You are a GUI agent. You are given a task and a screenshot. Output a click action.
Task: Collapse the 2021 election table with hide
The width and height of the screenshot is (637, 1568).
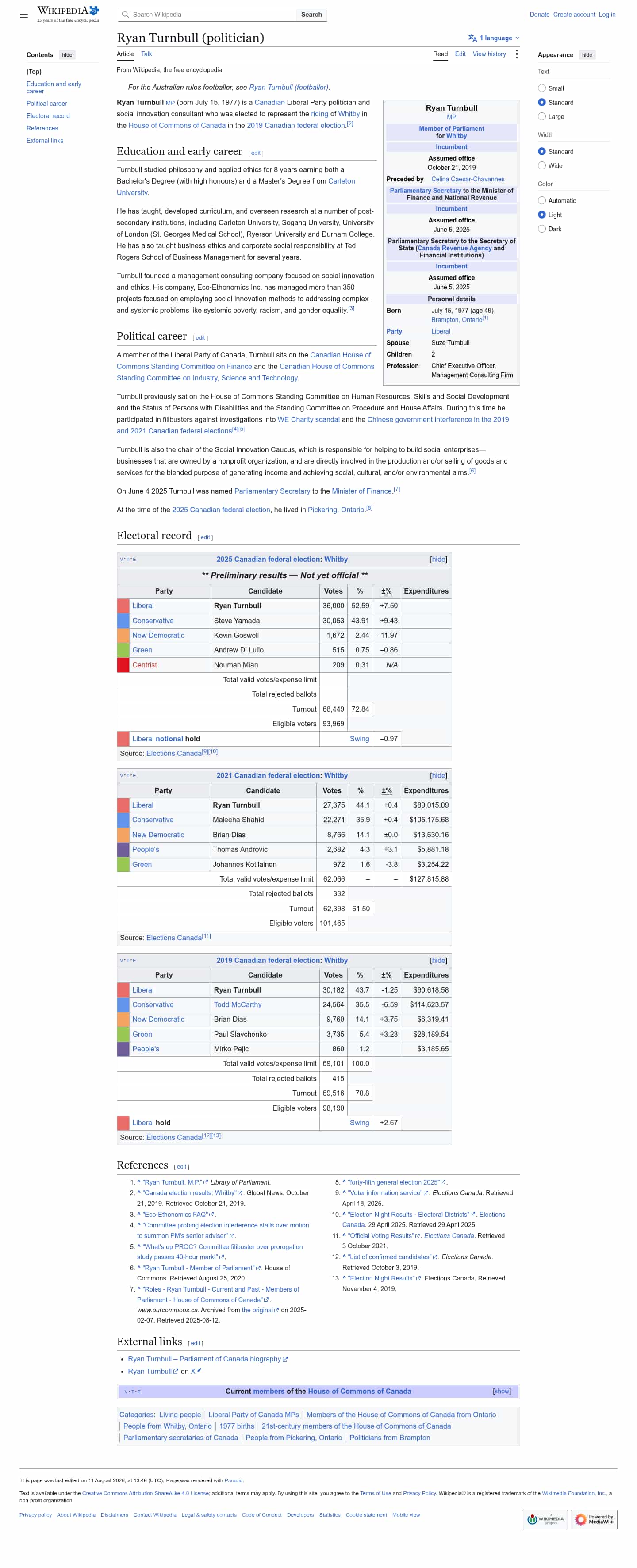[x=438, y=775]
